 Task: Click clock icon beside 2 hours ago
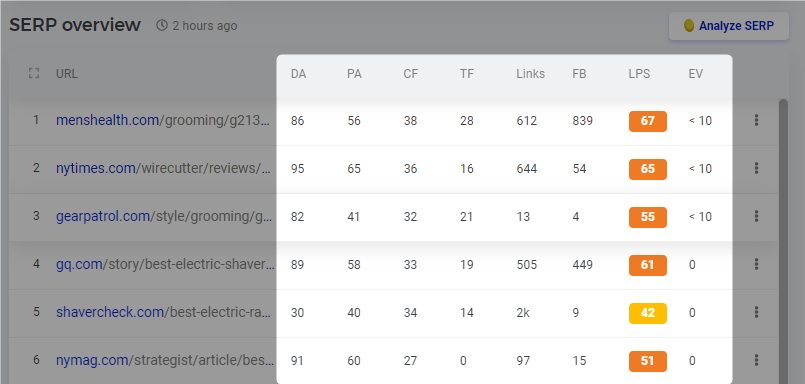[x=162, y=25]
